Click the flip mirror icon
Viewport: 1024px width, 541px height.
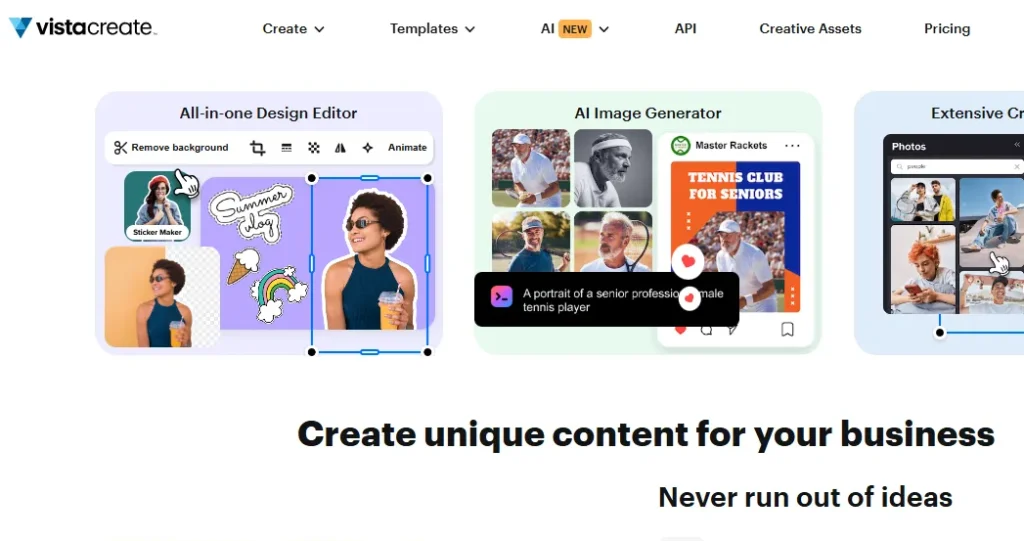point(340,148)
